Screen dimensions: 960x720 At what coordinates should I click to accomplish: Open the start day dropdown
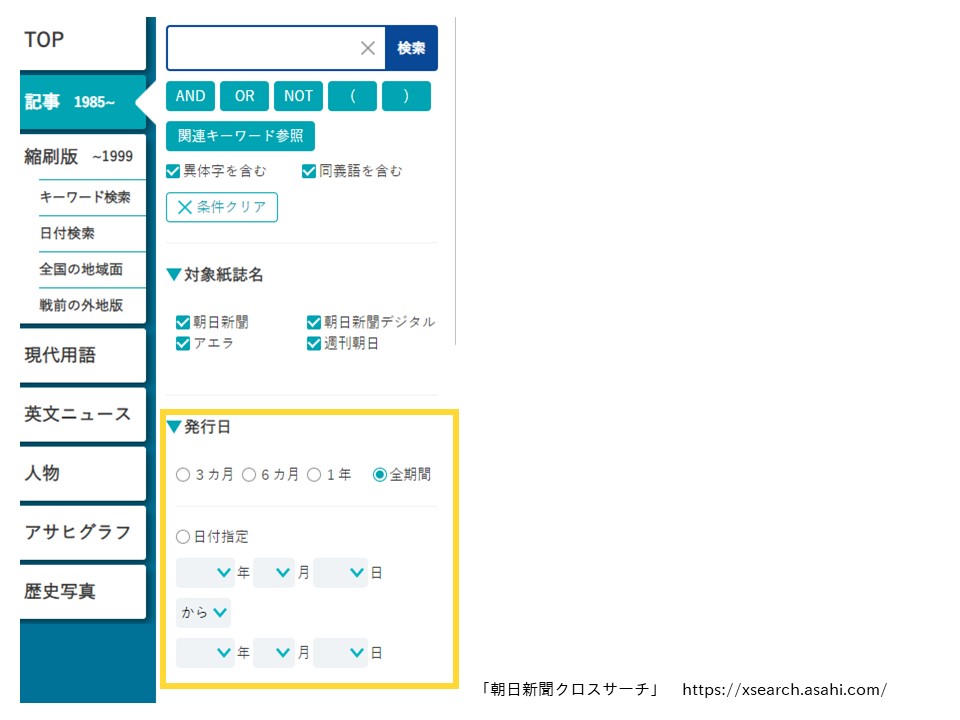340,572
